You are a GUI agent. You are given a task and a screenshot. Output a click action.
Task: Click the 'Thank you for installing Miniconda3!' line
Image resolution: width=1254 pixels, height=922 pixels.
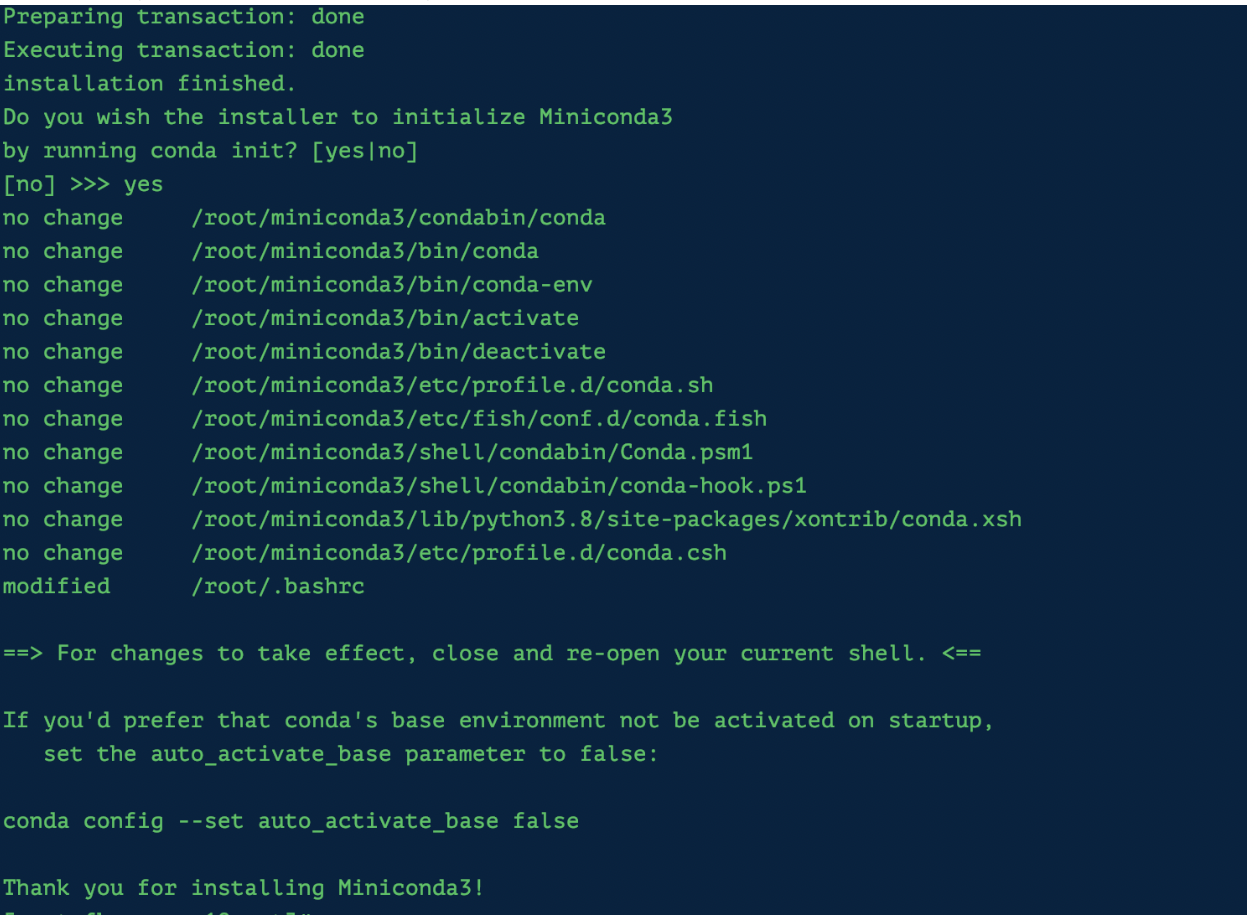(244, 888)
